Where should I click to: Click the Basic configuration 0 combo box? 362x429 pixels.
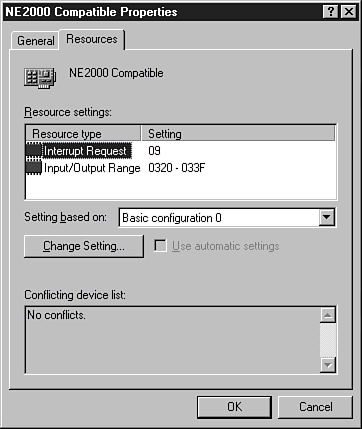click(x=227, y=218)
